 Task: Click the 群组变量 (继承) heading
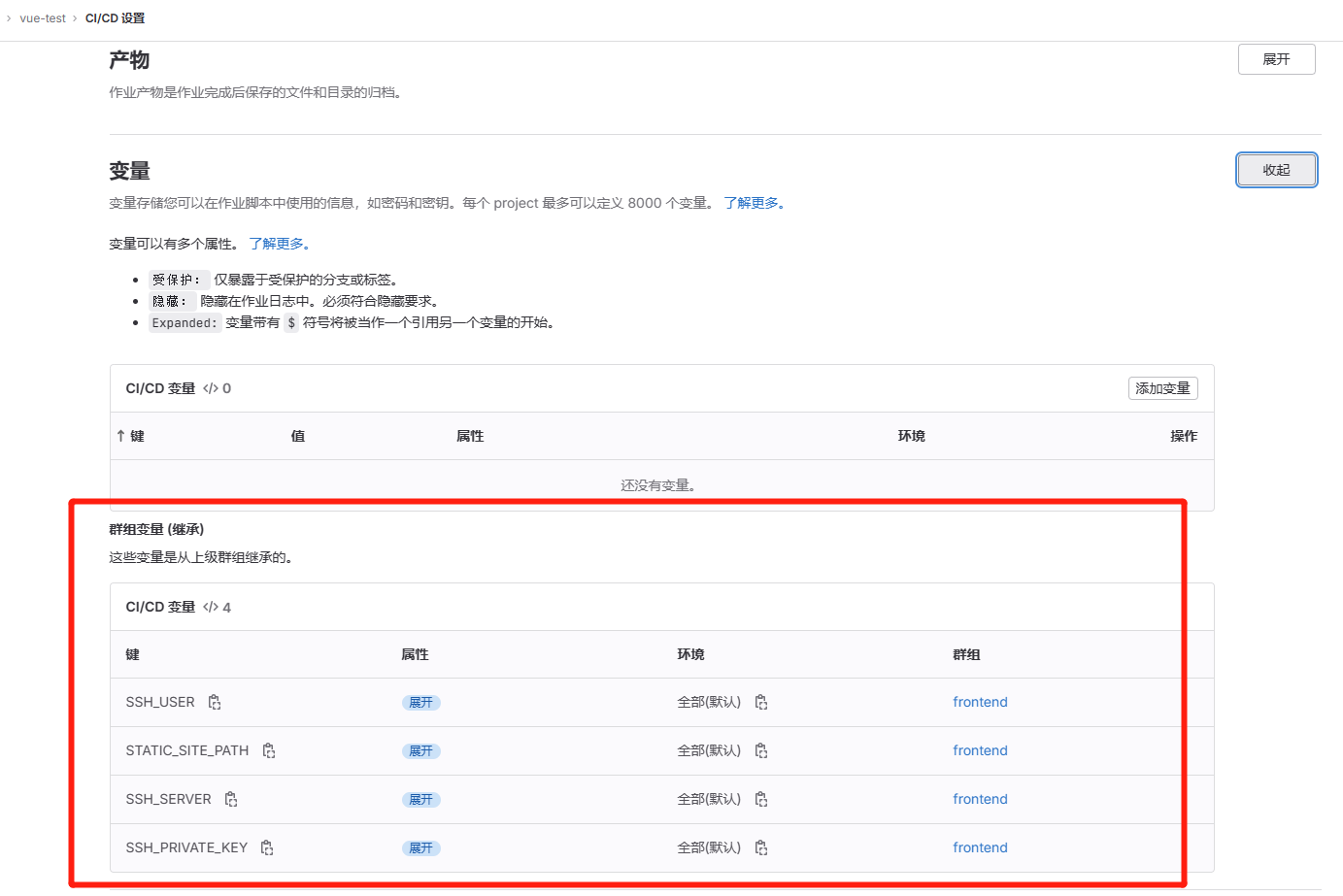156,529
